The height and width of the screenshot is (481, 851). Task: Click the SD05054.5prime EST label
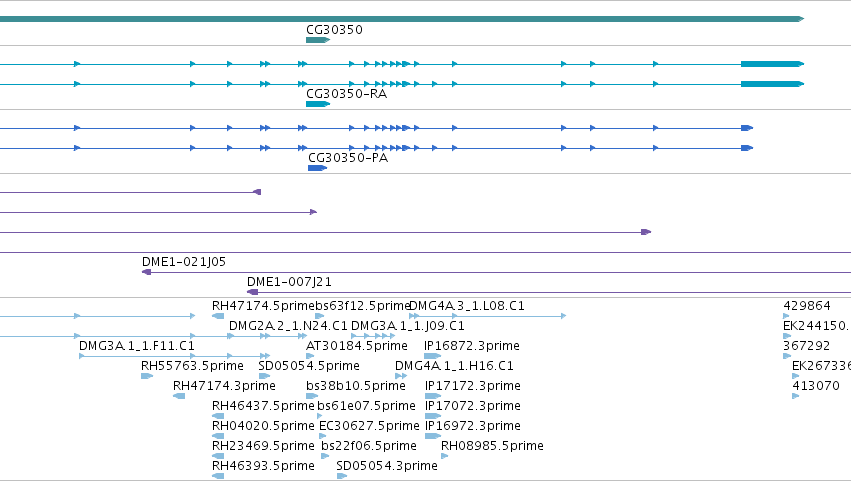coord(309,366)
